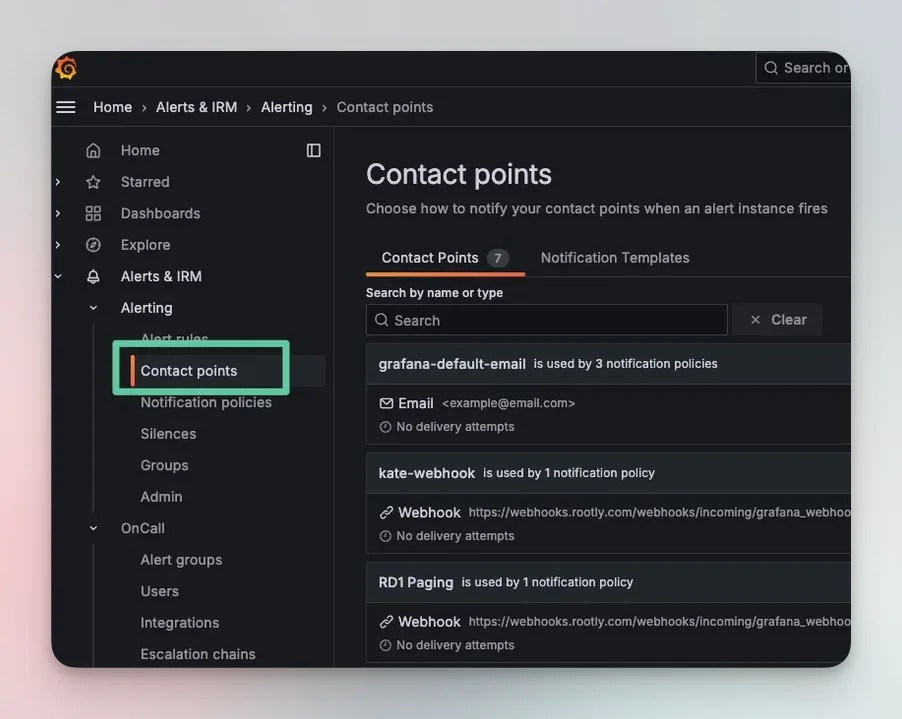Open Dashboards in the sidebar
The image size is (902, 719).
(160, 213)
